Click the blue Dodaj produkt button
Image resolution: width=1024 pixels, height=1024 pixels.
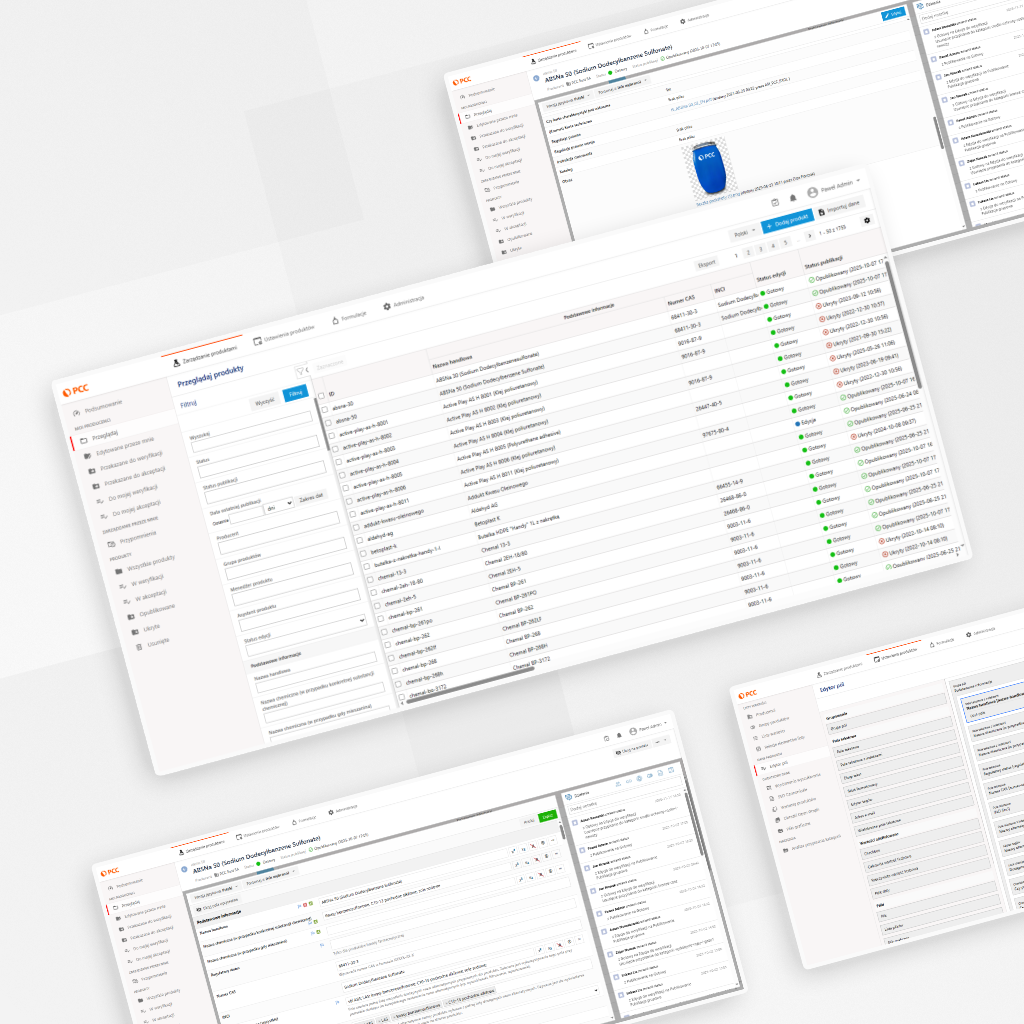[x=785, y=220]
